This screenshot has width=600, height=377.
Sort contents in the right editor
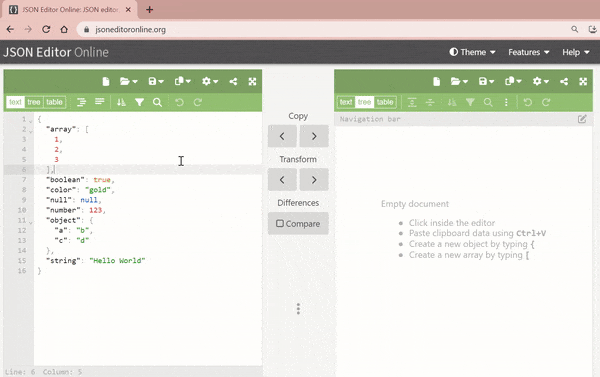(452, 102)
